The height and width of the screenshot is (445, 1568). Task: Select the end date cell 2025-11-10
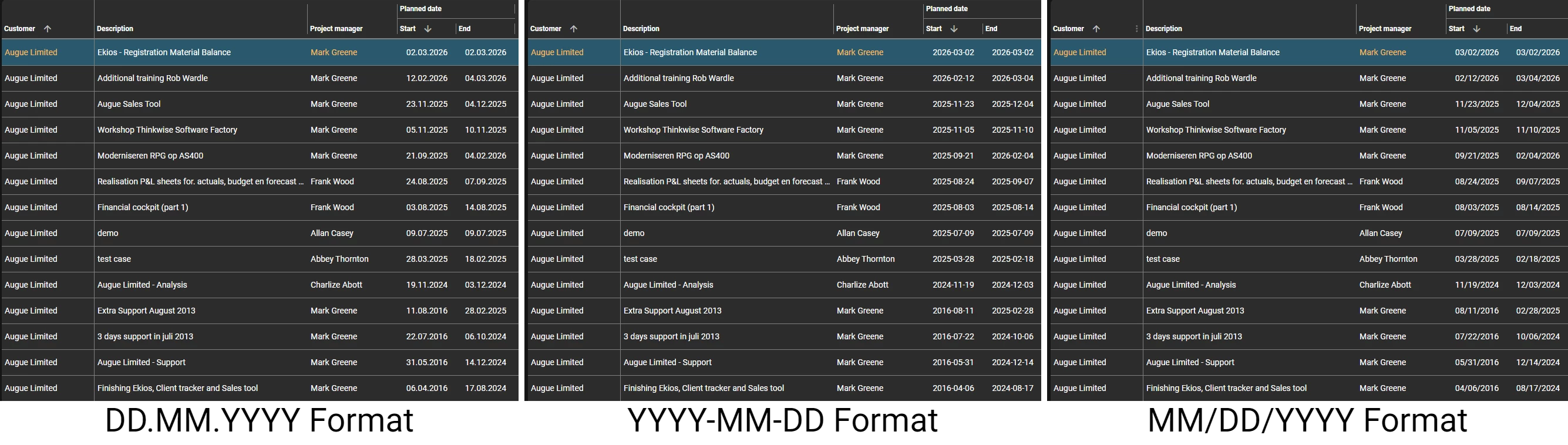coord(1013,130)
